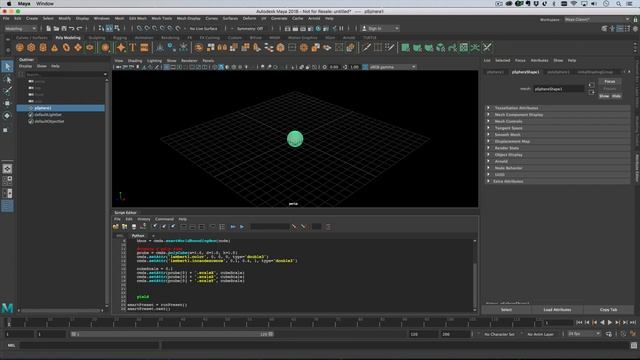Open the sRGB gamma view transform dropdown
This screenshot has width=640, height=360.
click(393, 67)
